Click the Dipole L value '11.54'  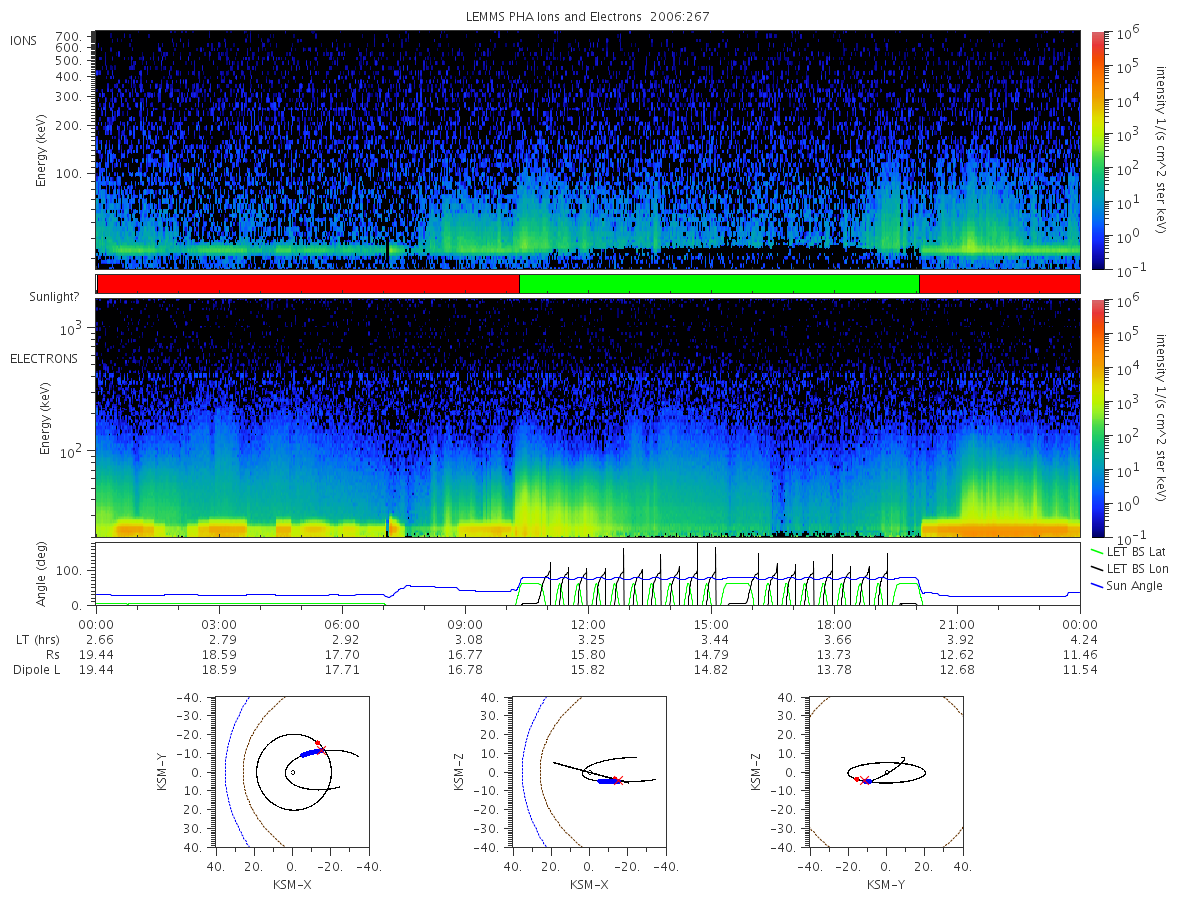click(x=1080, y=670)
